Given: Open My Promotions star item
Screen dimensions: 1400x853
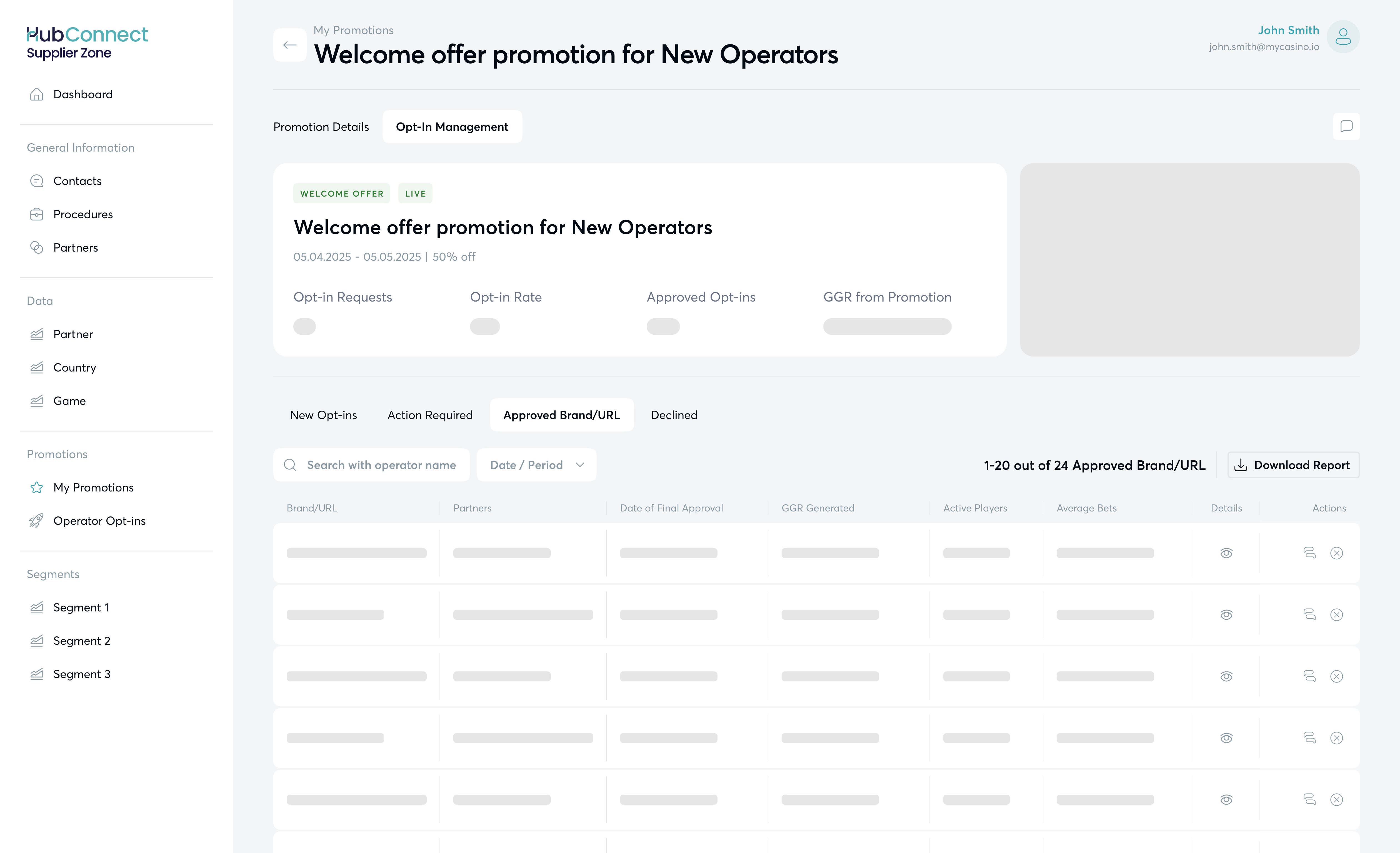Looking at the screenshot, I should (93, 487).
